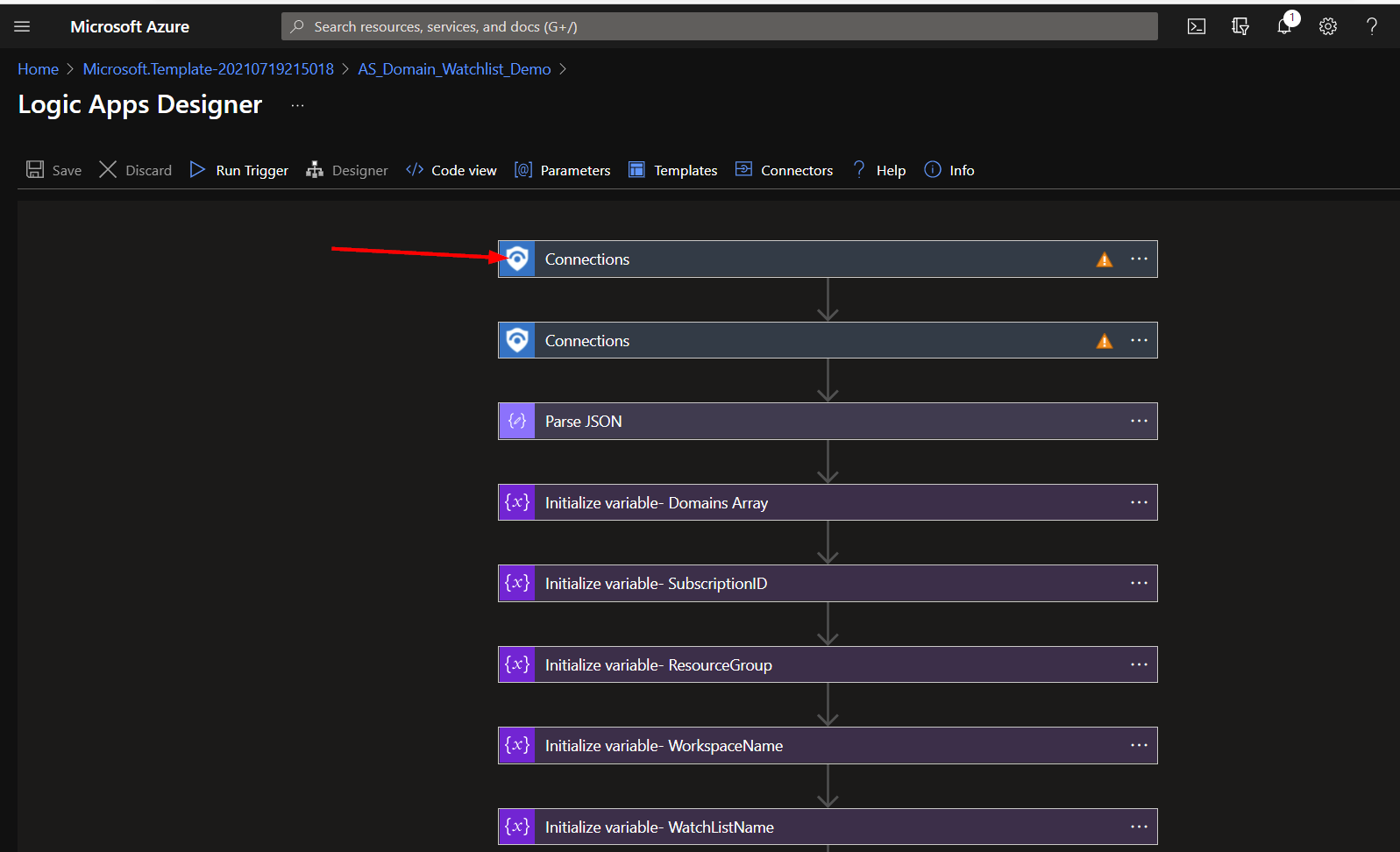Screen dimensions: 1400x852
Task: Open Microsoft.Template-20210719215018 breadcrumb
Action: 208,69
